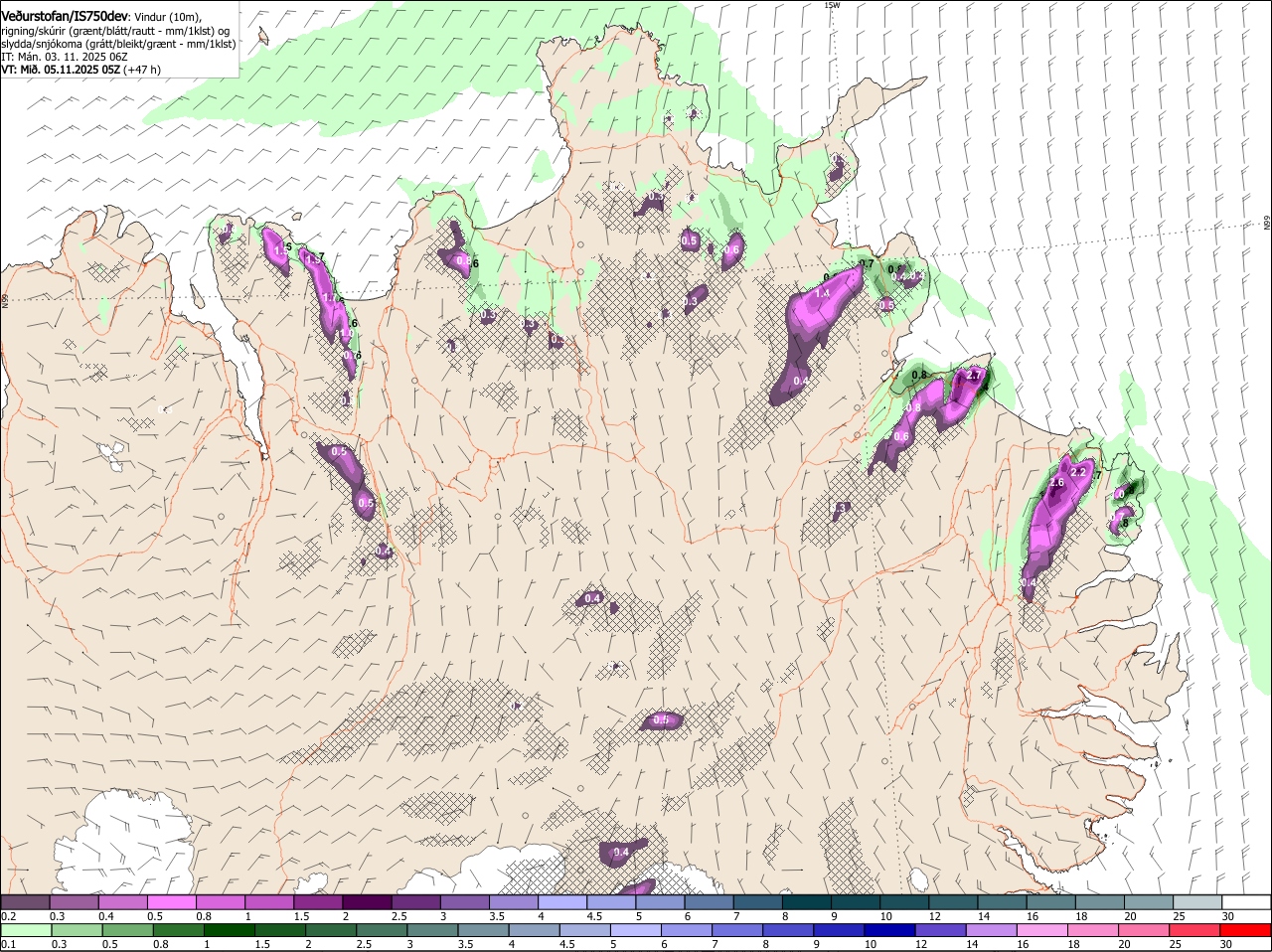Select upper legend swatch starting at 10
Viewport: 1272px width, 952px height.
pyautogui.click(x=903, y=901)
